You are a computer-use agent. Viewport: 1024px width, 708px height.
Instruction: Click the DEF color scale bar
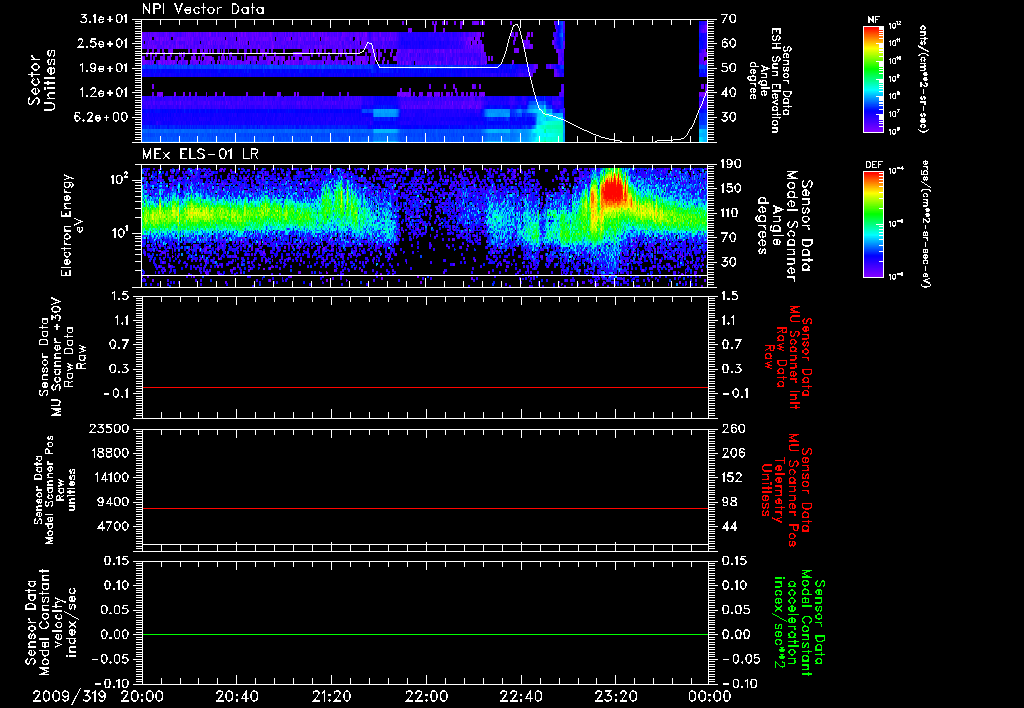[x=874, y=224]
